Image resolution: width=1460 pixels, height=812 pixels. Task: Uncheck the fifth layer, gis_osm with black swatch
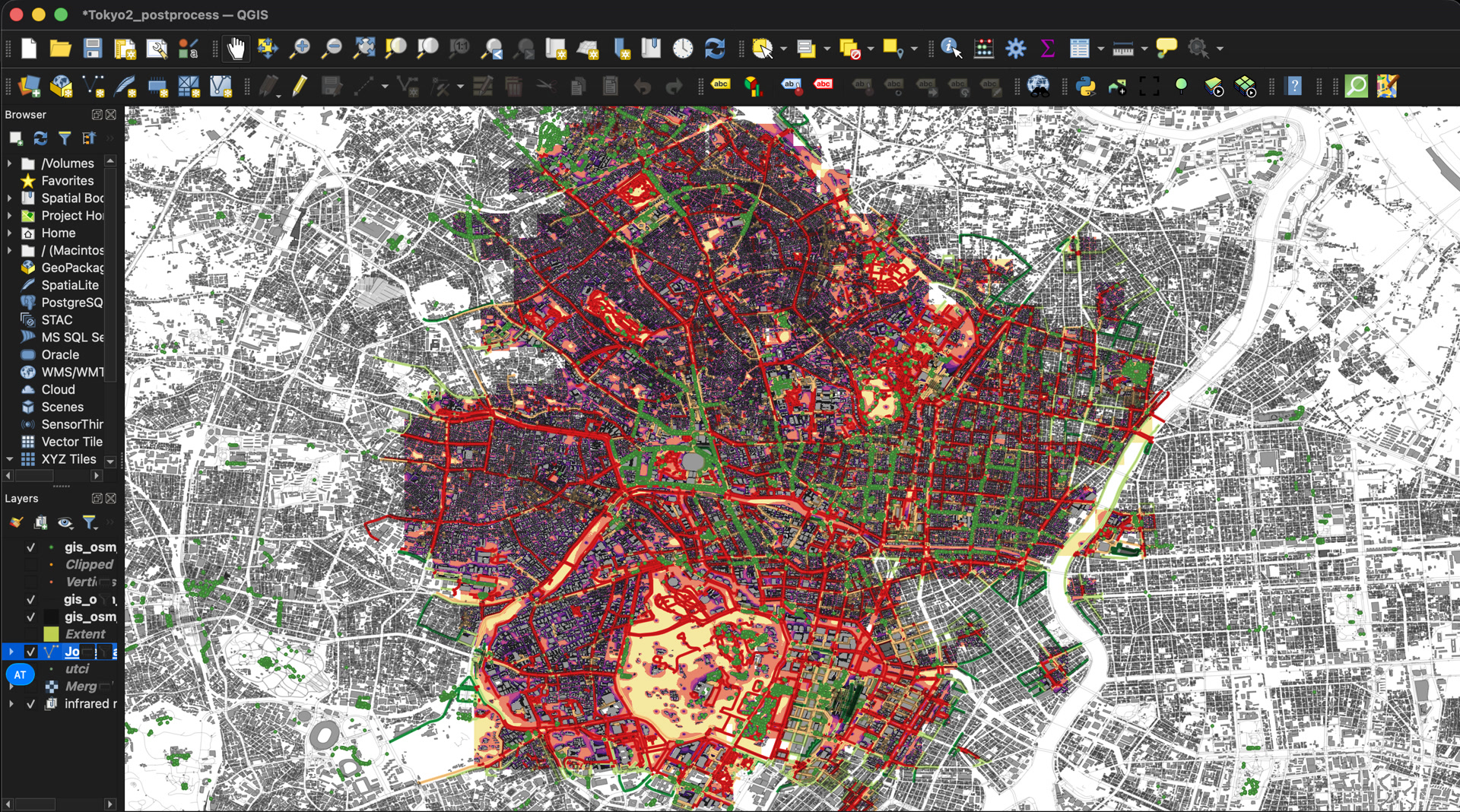(x=30, y=617)
